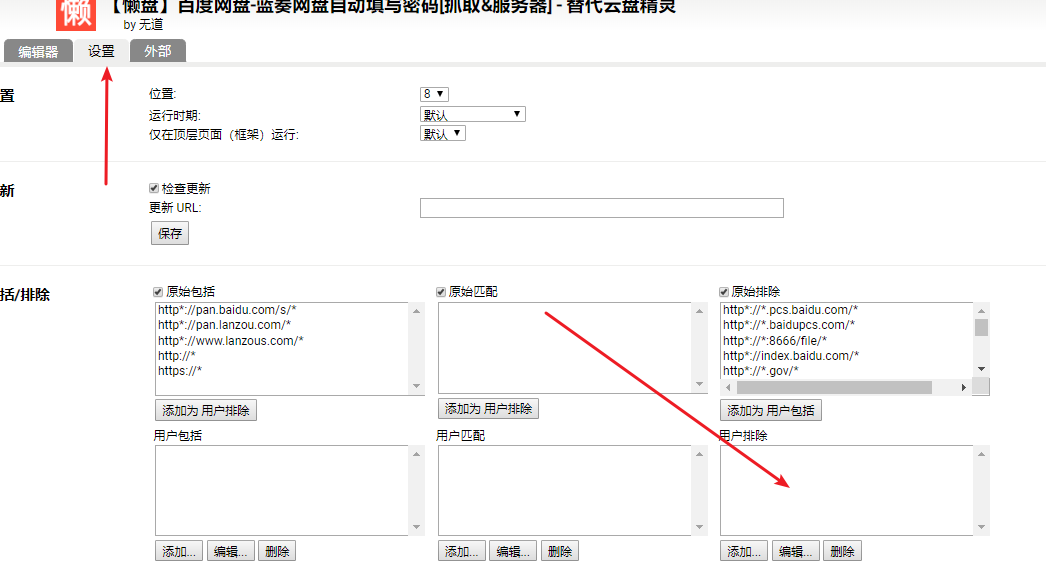Click 删除 under 用户包括

(x=277, y=551)
